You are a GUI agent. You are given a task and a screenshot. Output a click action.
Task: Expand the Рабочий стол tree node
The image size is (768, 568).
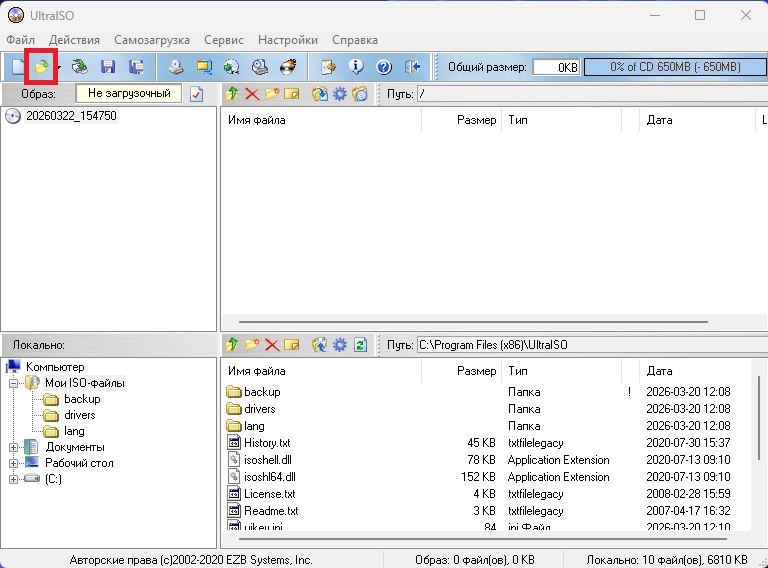pos(13,463)
